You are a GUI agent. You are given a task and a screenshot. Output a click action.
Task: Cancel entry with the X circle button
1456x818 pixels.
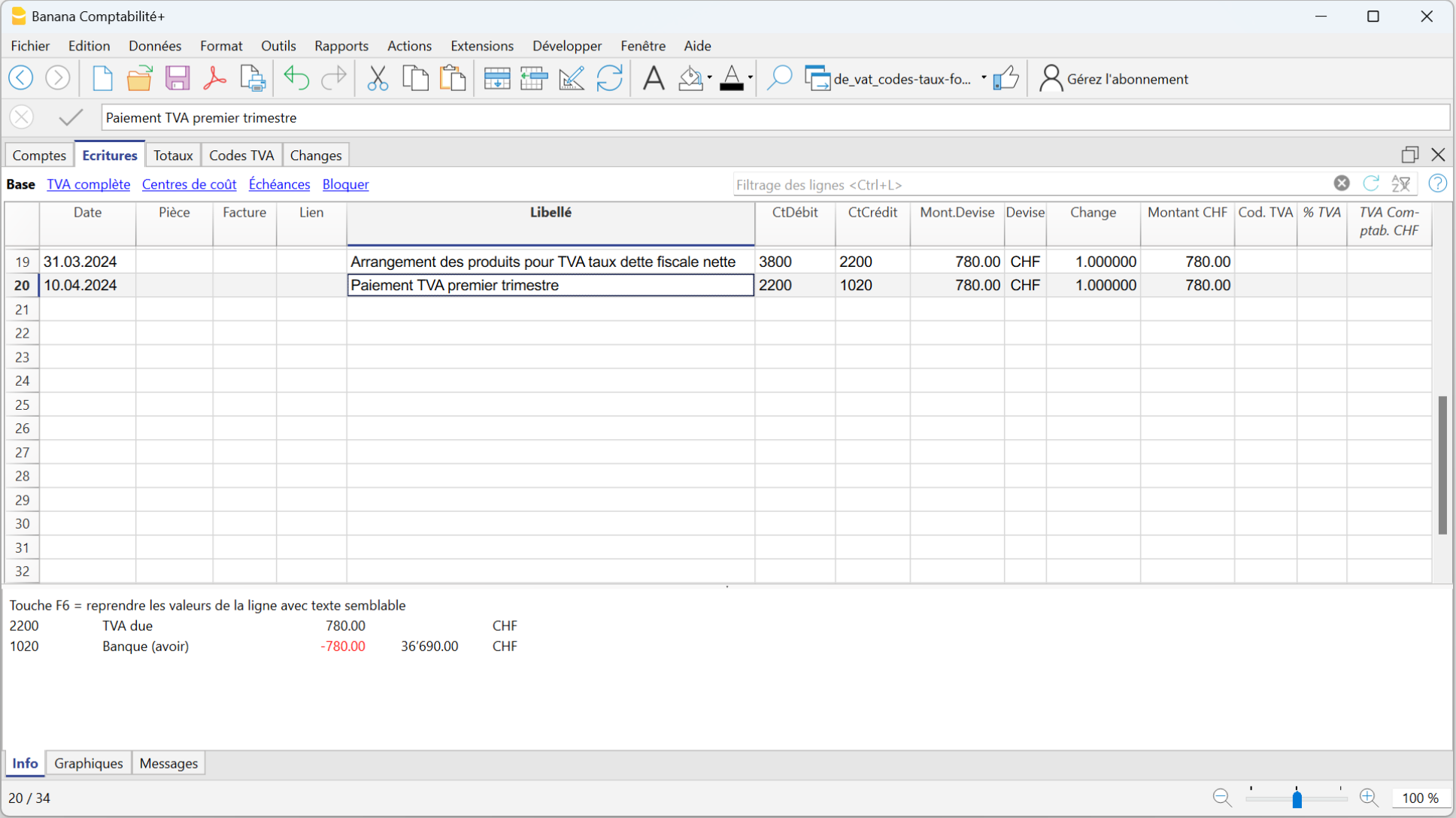pyautogui.click(x=22, y=117)
